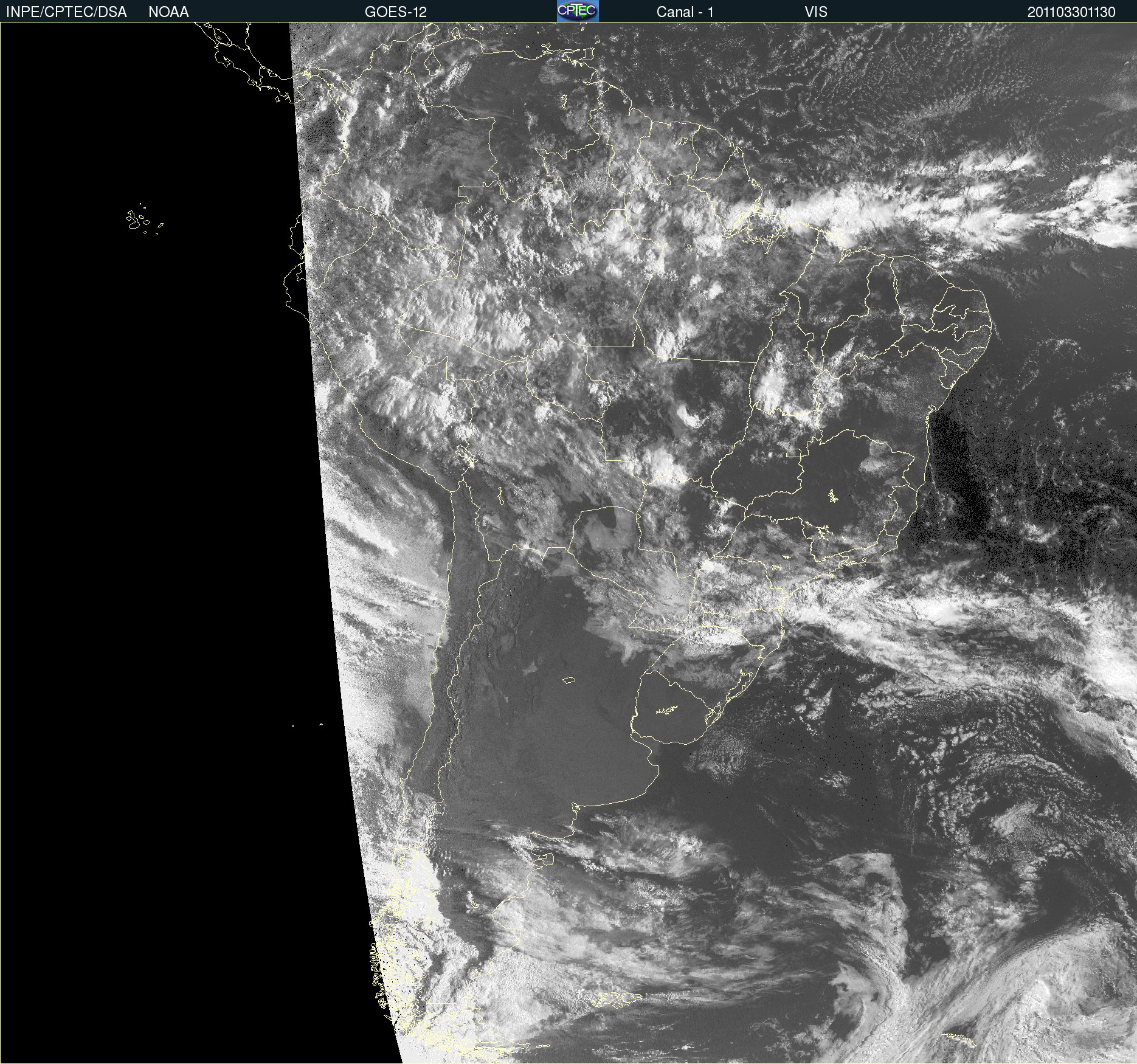Click the 'VIS' label in header
Viewport: 1137px width, 1064px height.
click(816, 12)
